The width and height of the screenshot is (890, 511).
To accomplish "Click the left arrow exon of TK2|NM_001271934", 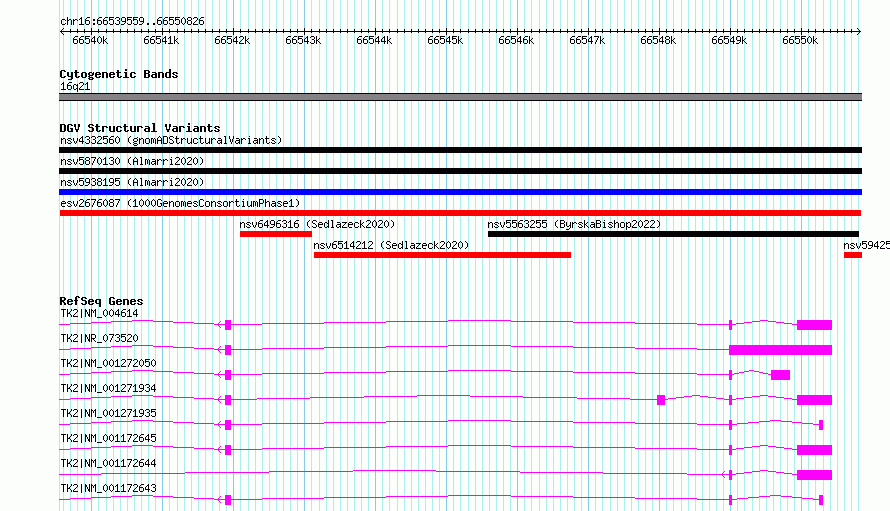I will [x=228, y=400].
